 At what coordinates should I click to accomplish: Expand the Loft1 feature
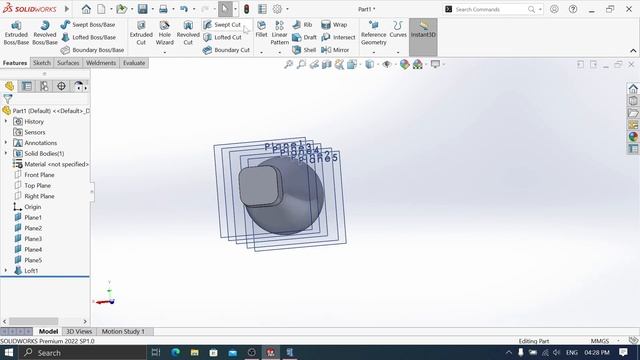(6, 270)
